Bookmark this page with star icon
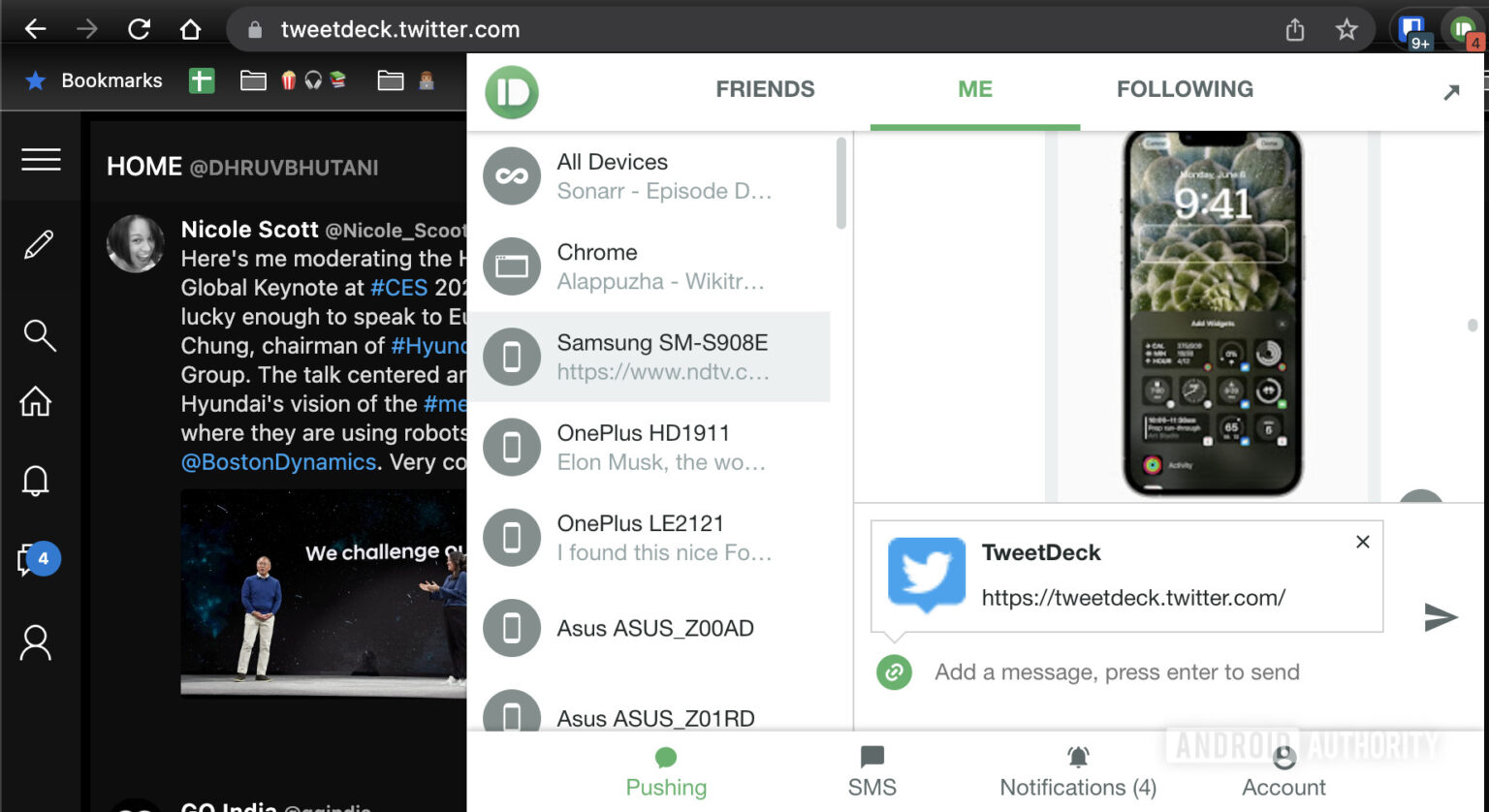The height and width of the screenshot is (812, 1489). [1346, 30]
